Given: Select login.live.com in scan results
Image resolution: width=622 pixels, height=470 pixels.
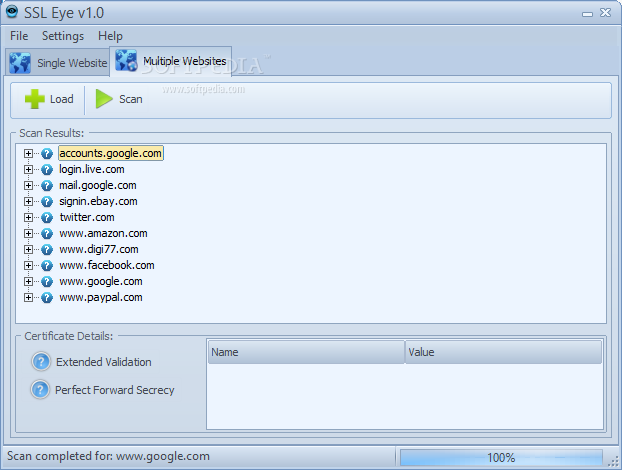Looking at the screenshot, I should coord(92,169).
